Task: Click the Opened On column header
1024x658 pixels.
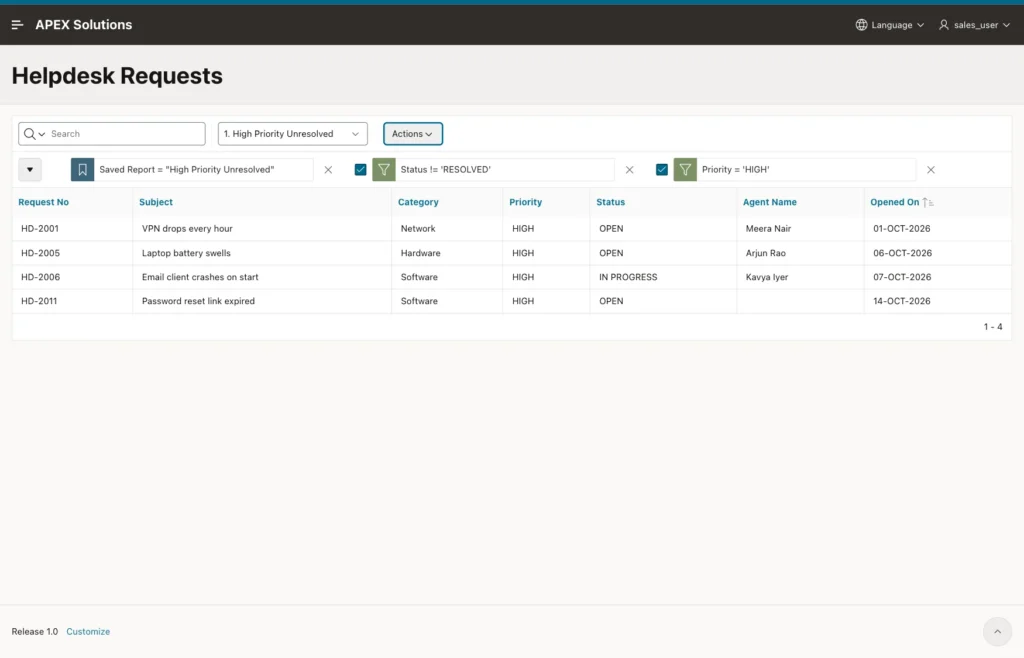Action: pyautogui.click(x=895, y=202)
